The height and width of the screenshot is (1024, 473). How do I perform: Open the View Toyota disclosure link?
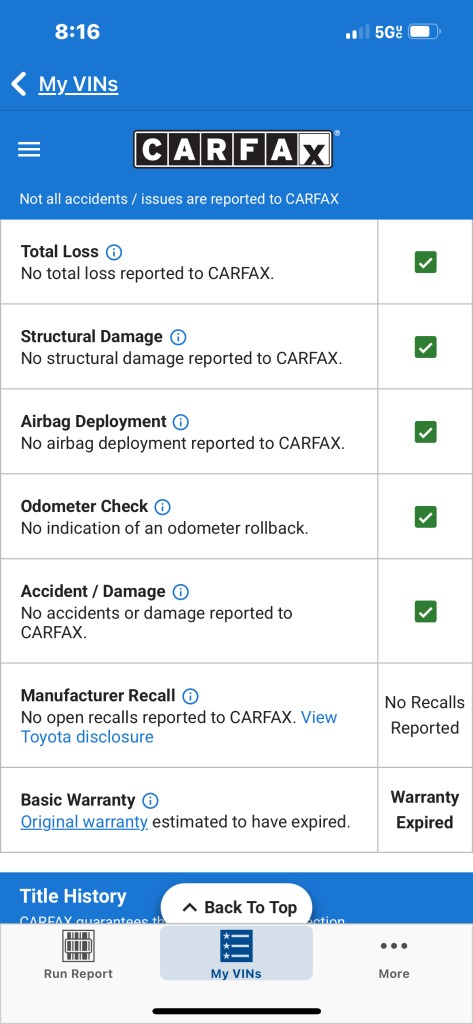tap(179, 727)
